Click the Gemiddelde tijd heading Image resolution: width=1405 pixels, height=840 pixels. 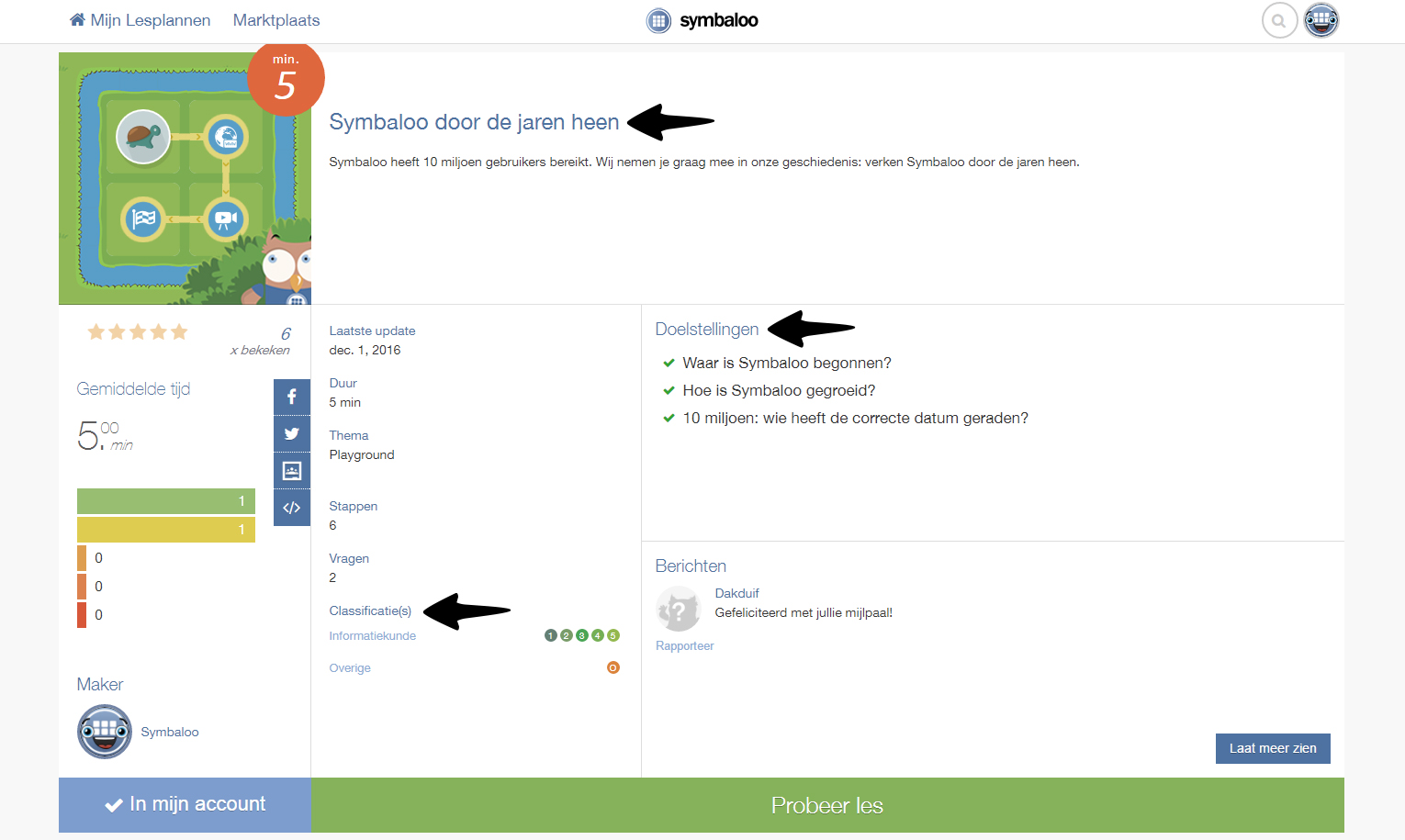point(133,389)
